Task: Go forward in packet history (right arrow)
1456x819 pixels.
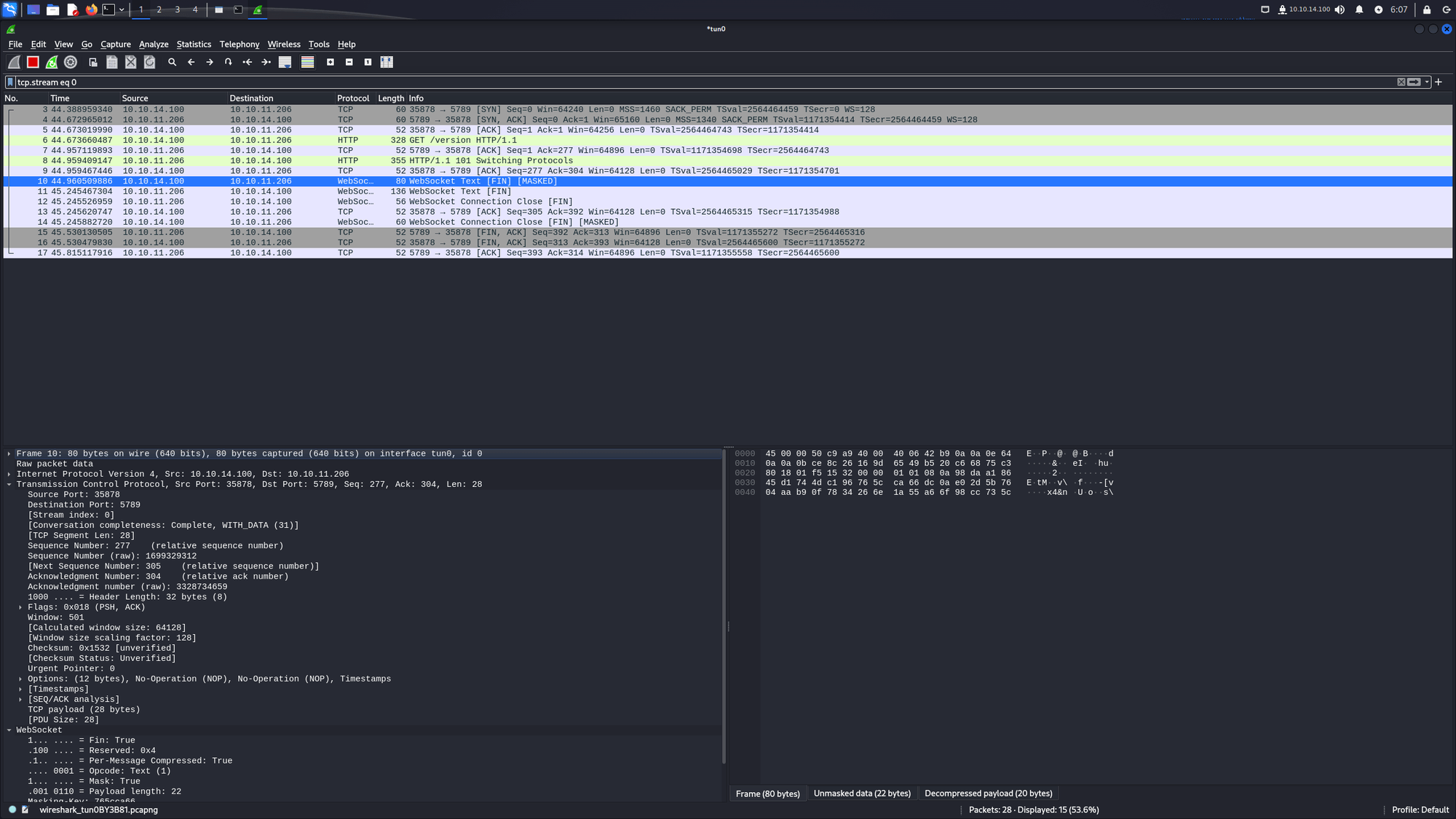Action: pyautogui.click(x=210, y=63)
